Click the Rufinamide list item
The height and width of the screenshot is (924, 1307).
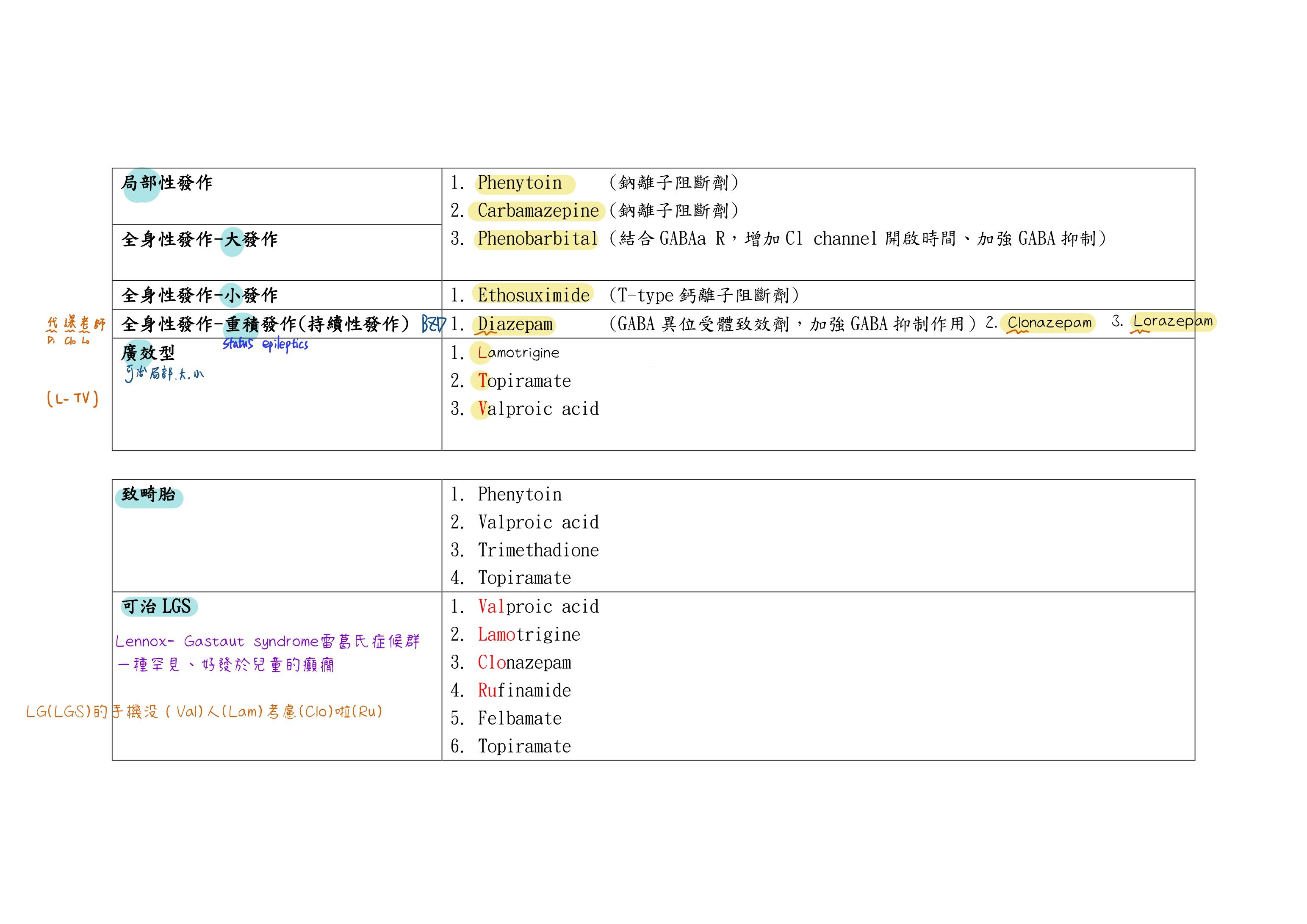click(x=524, y=691)
